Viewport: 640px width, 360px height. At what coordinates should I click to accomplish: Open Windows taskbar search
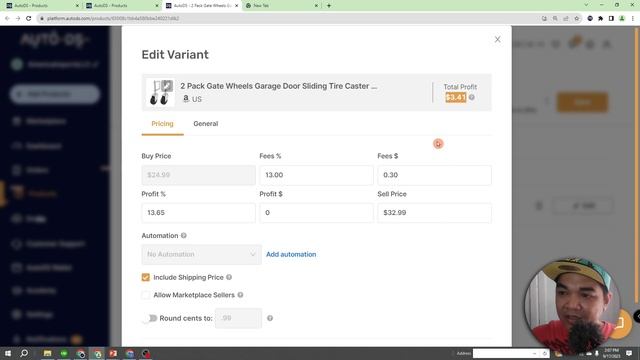pos(24,353)
